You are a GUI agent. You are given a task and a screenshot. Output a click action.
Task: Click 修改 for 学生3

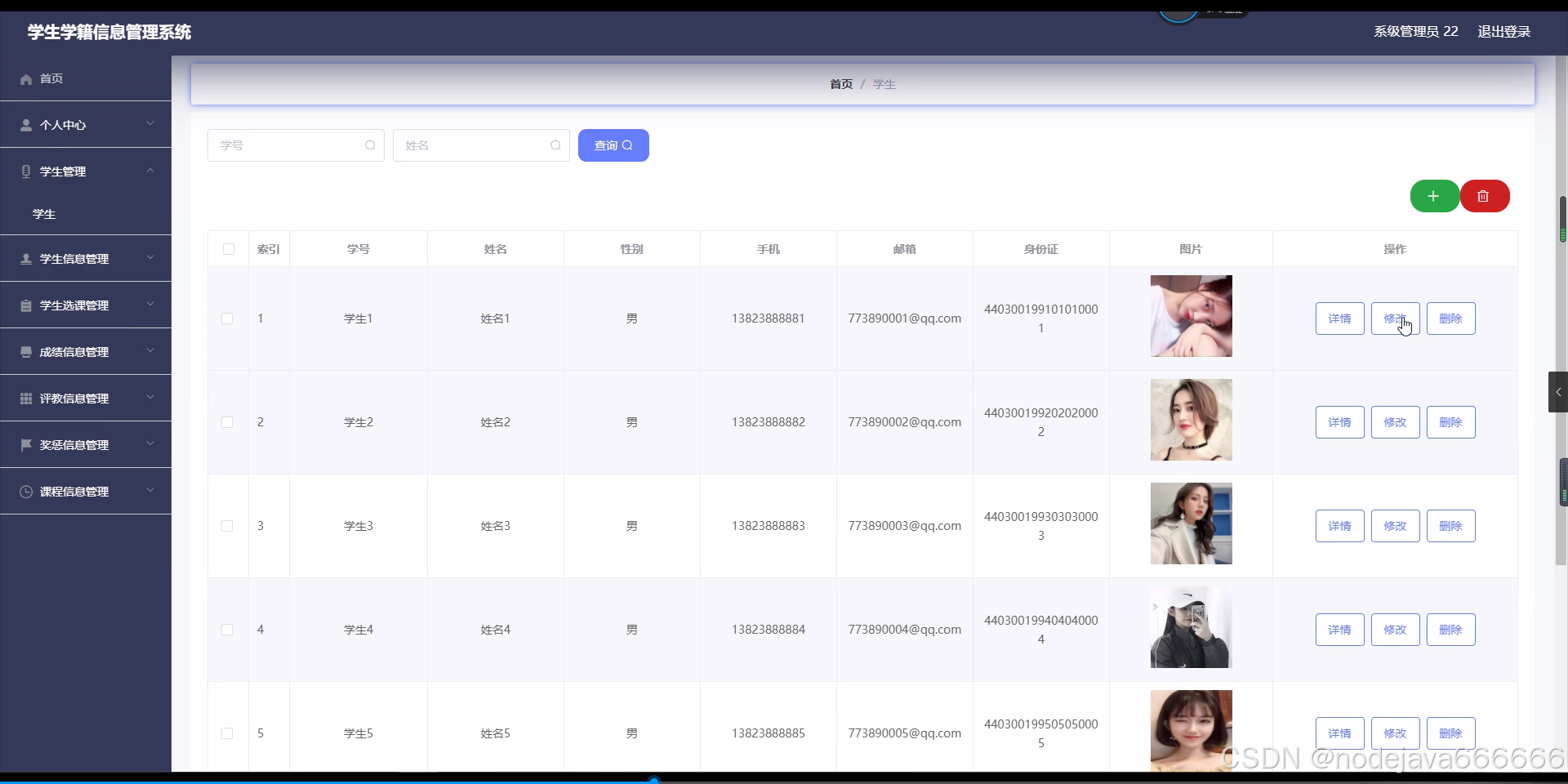1395,526
